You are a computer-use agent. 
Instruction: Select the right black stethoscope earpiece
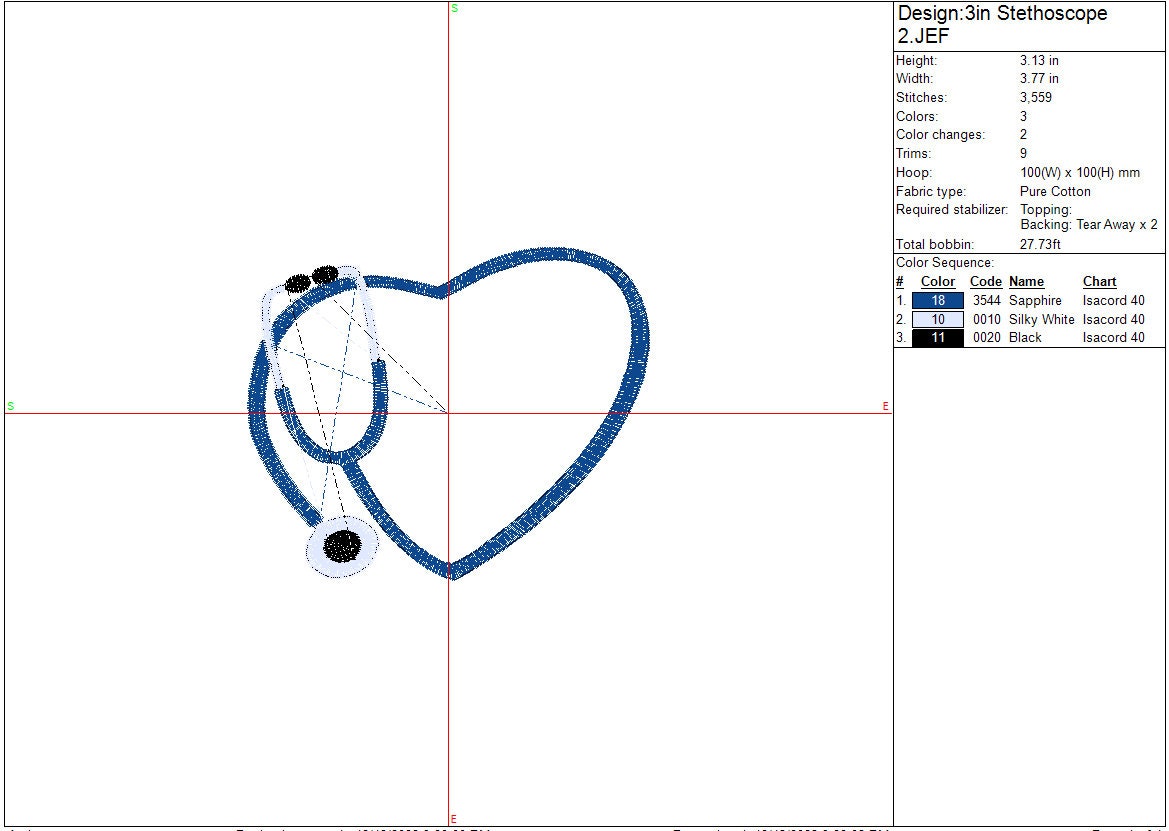coord(325,274)
